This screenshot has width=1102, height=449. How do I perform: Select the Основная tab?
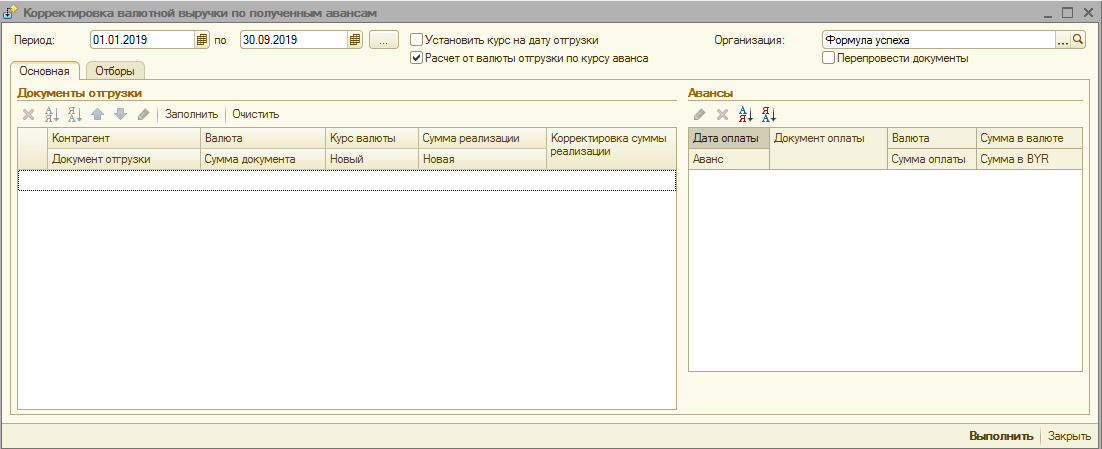(x=44, y=71)
